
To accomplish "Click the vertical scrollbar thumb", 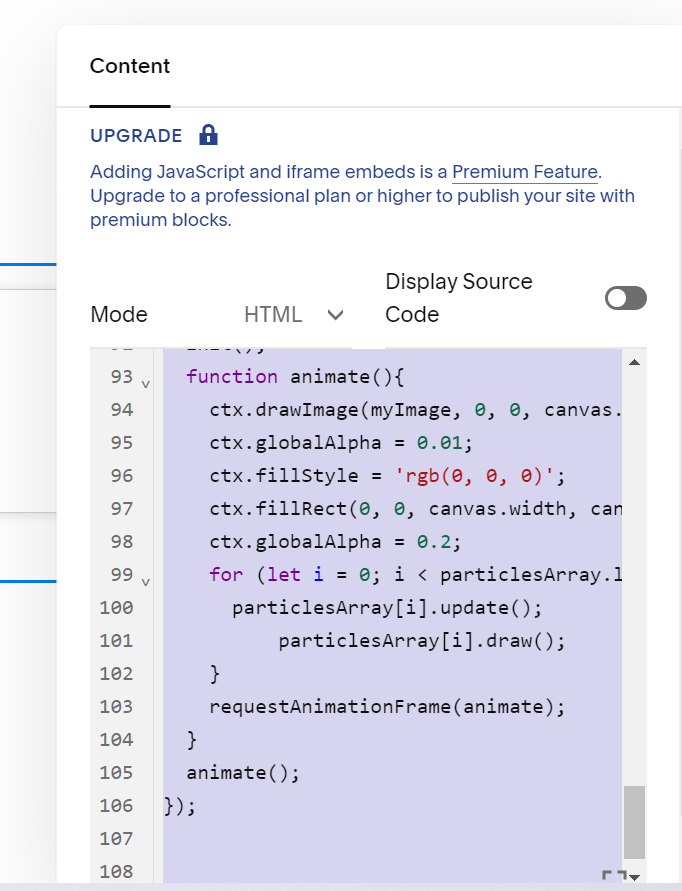I will (634, 822).
